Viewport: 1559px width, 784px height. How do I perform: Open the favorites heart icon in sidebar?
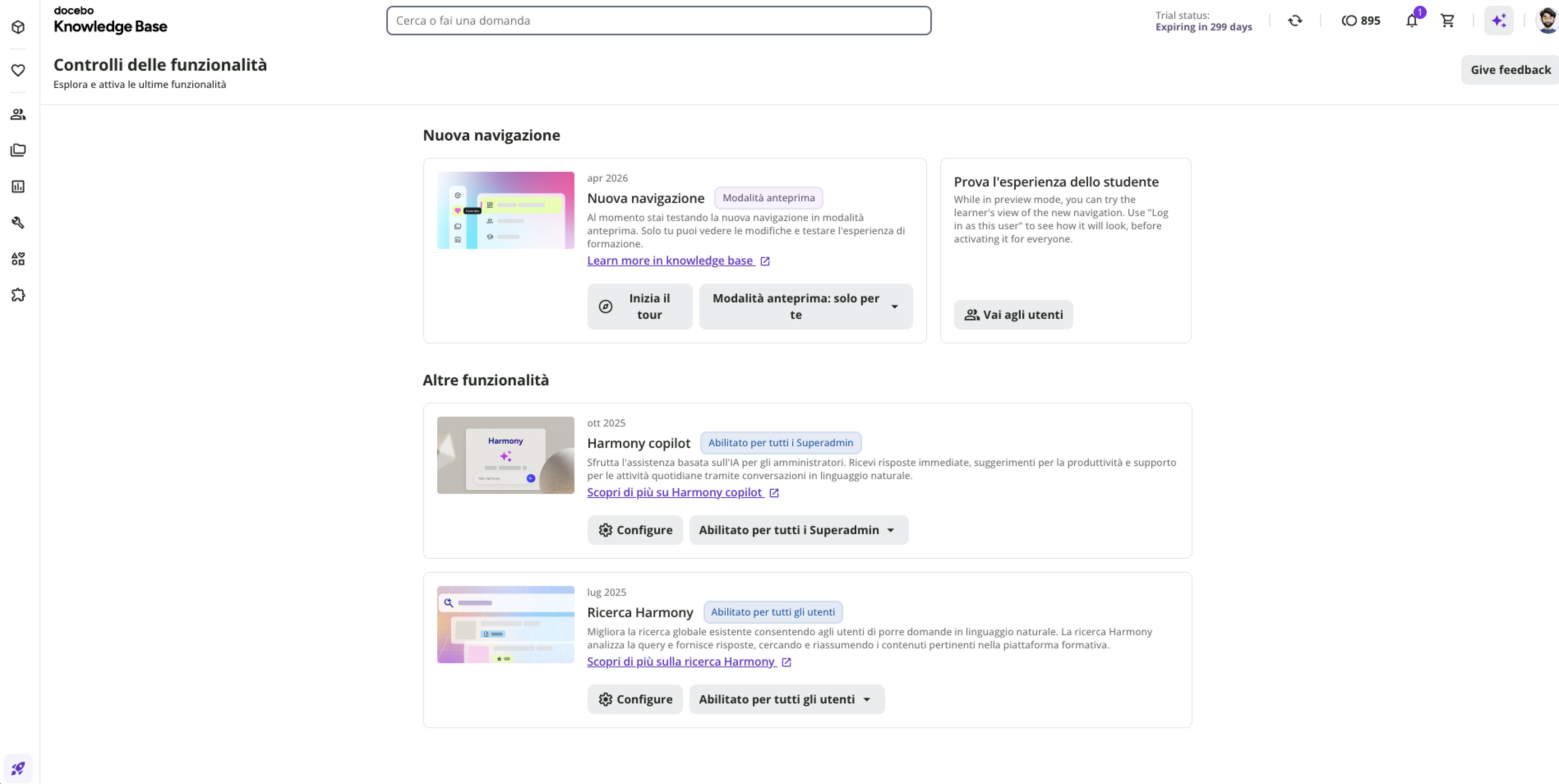[x=18, y=70]
